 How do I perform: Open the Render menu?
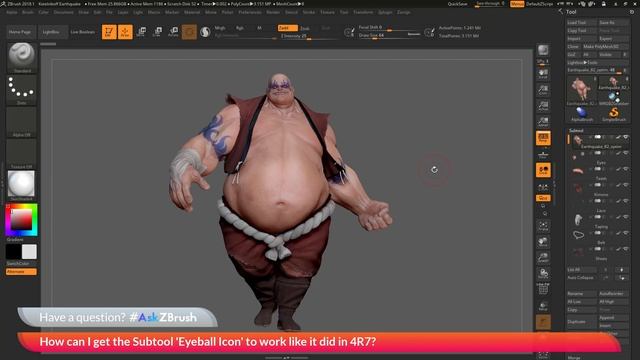point(273,12)
